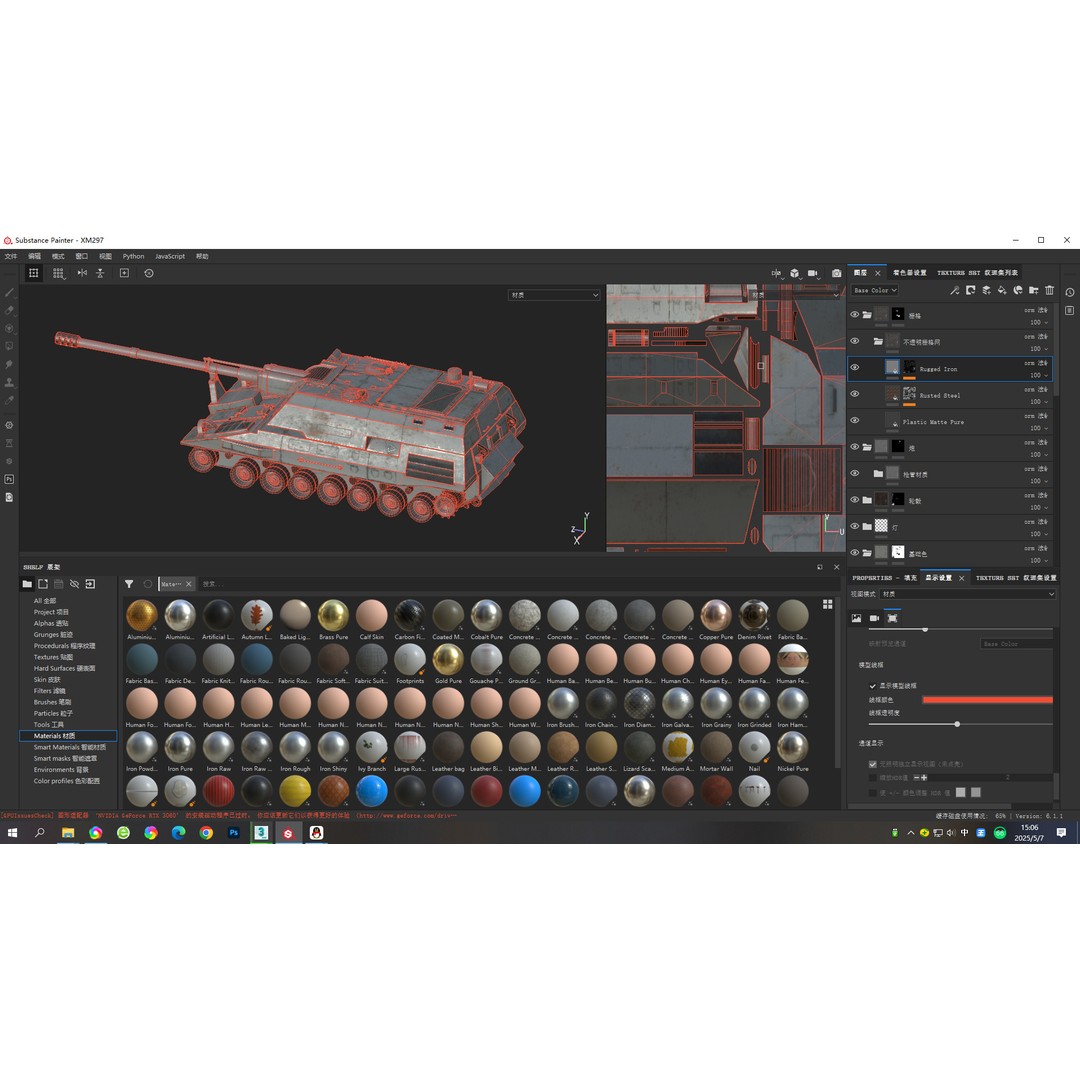This screenshot has height=1080, width=1080.
Task: Click the Add a layer icon
Action: [986, 291]
